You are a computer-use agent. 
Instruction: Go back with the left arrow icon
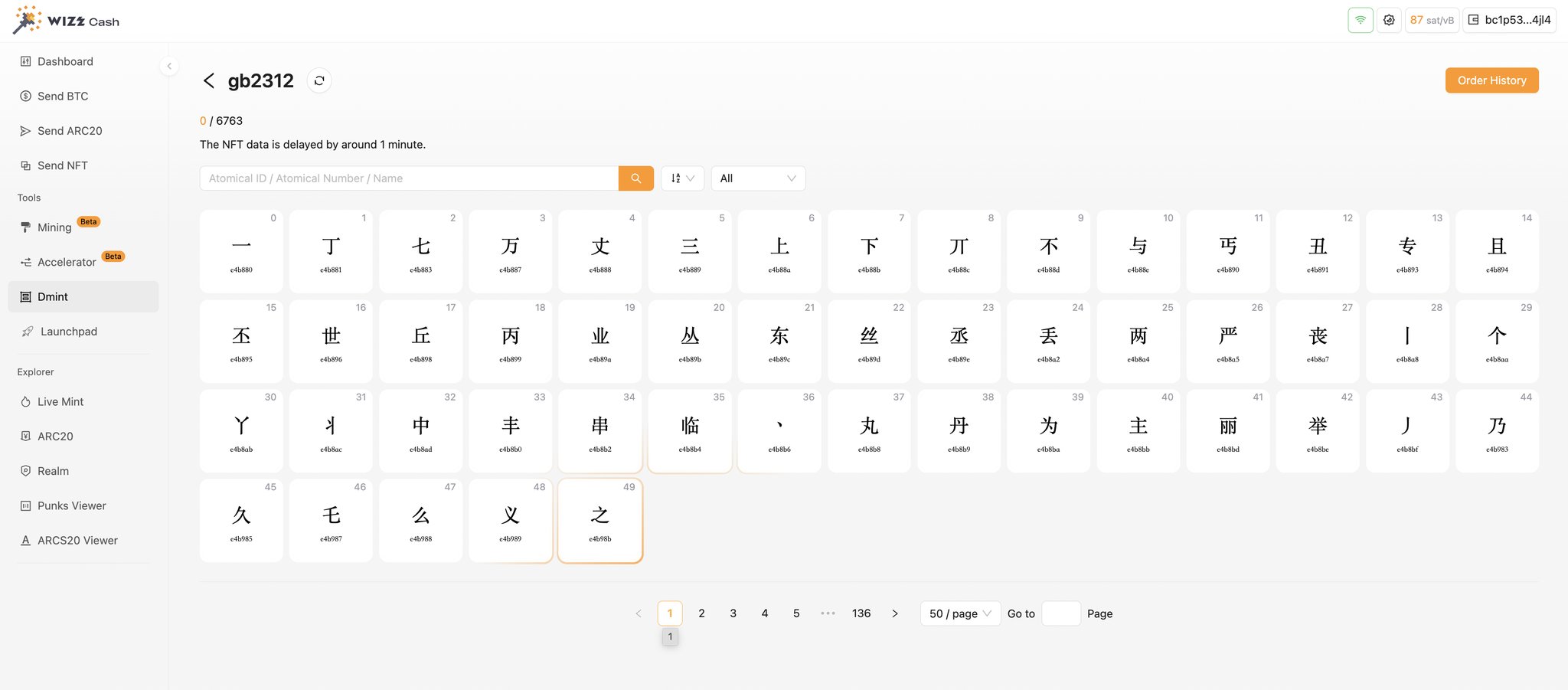coord(208,80)
